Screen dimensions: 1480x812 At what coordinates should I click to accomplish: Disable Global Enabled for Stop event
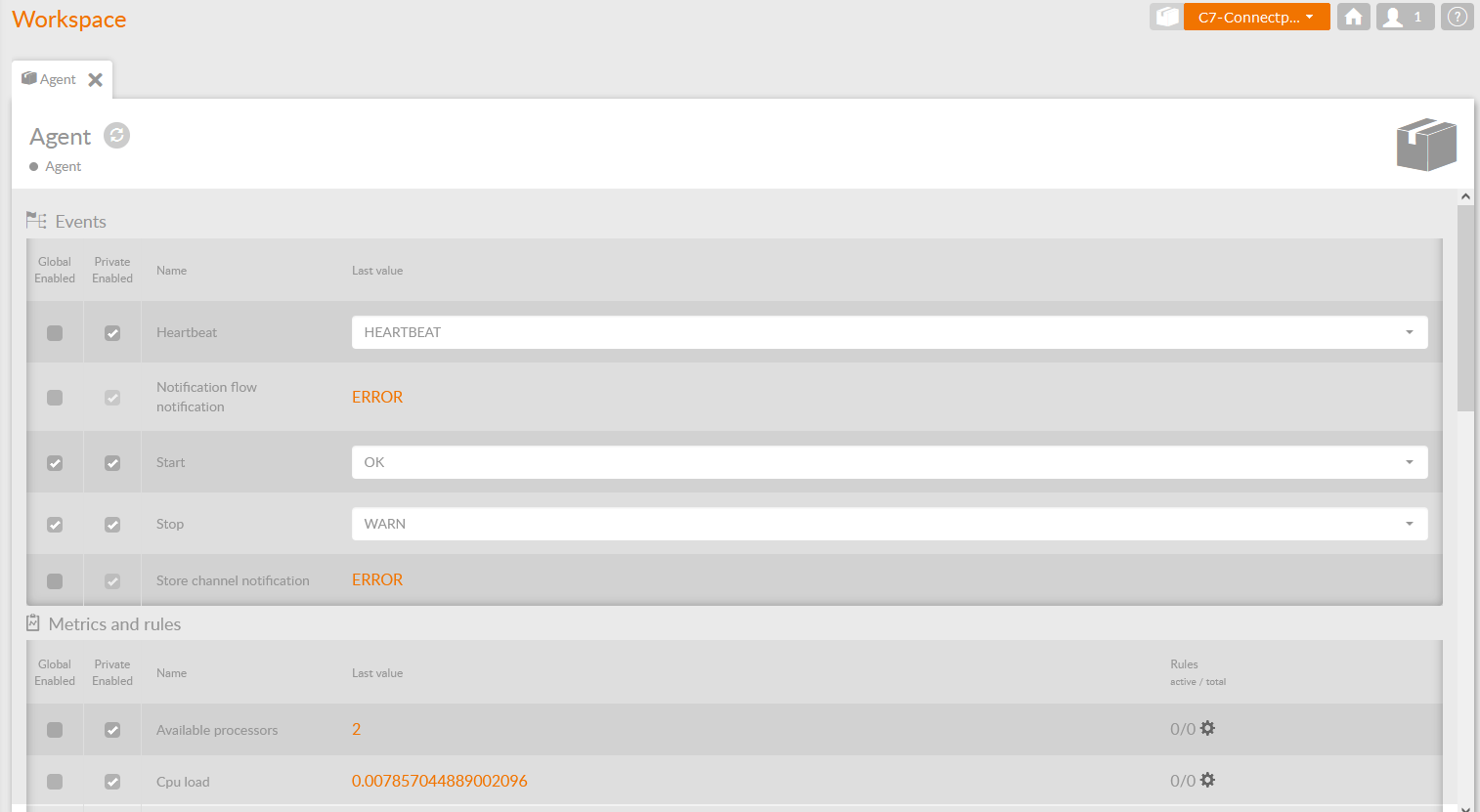pos(55,525)
